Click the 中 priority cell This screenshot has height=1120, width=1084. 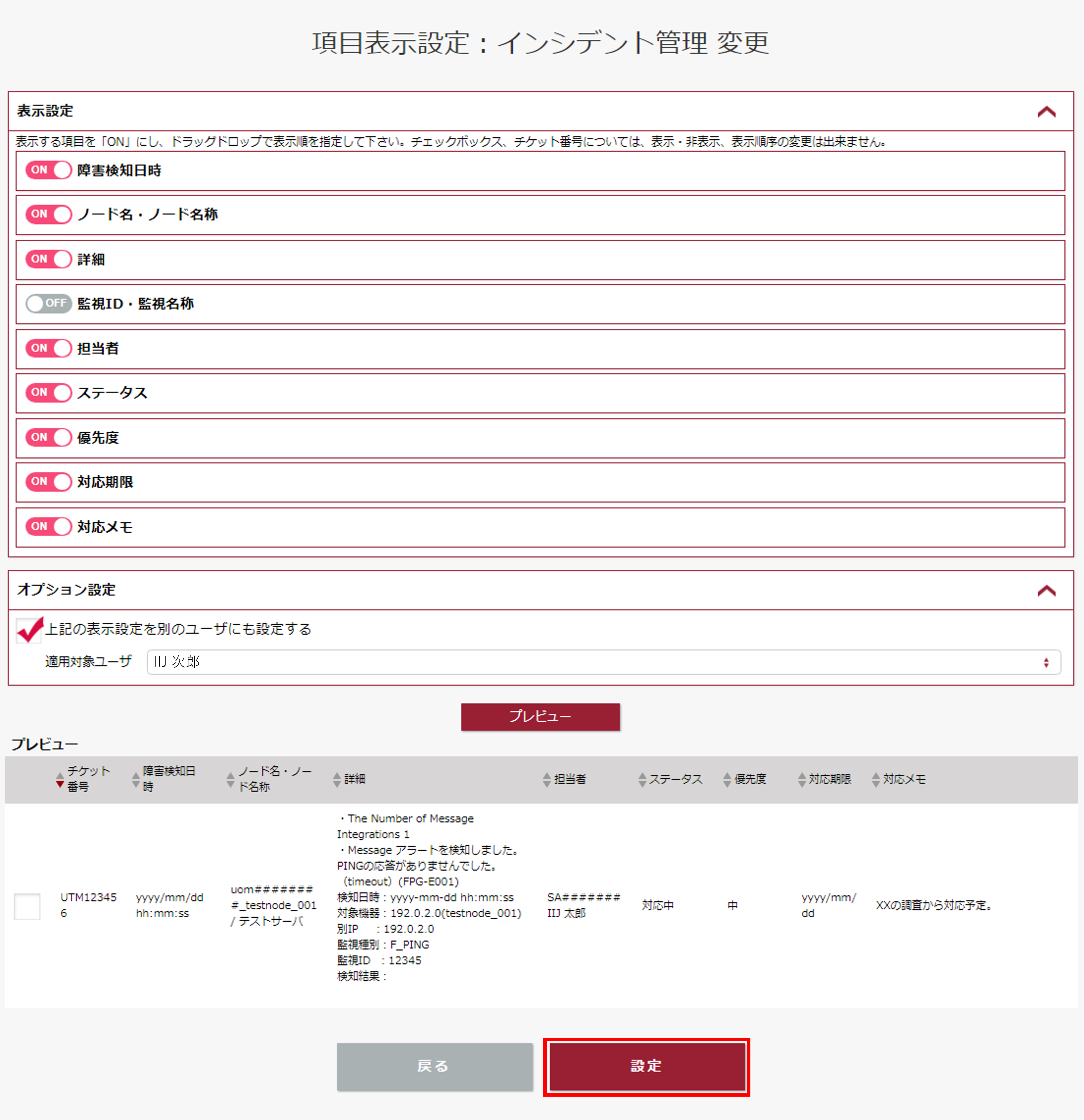(733, 906)
